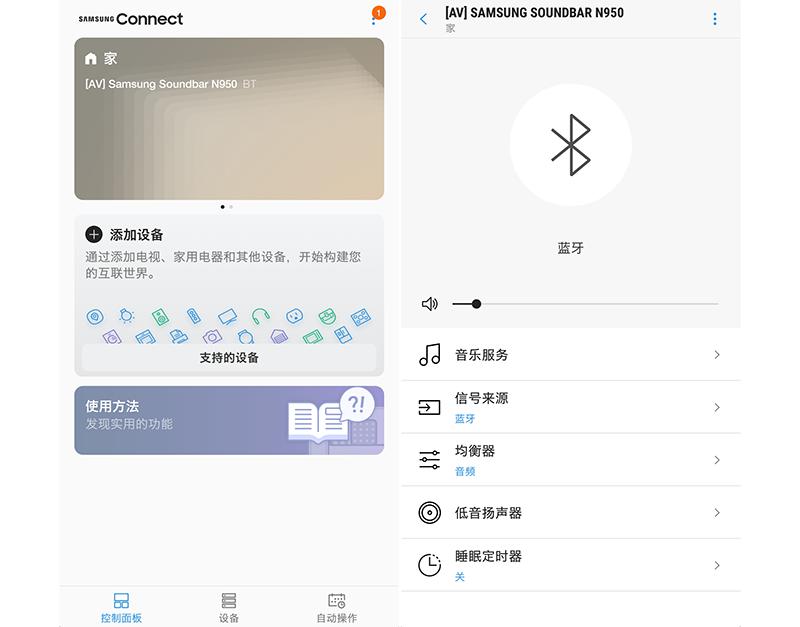
Task: Tap the camera icon in device illustrations
Action: pos(212,336)
